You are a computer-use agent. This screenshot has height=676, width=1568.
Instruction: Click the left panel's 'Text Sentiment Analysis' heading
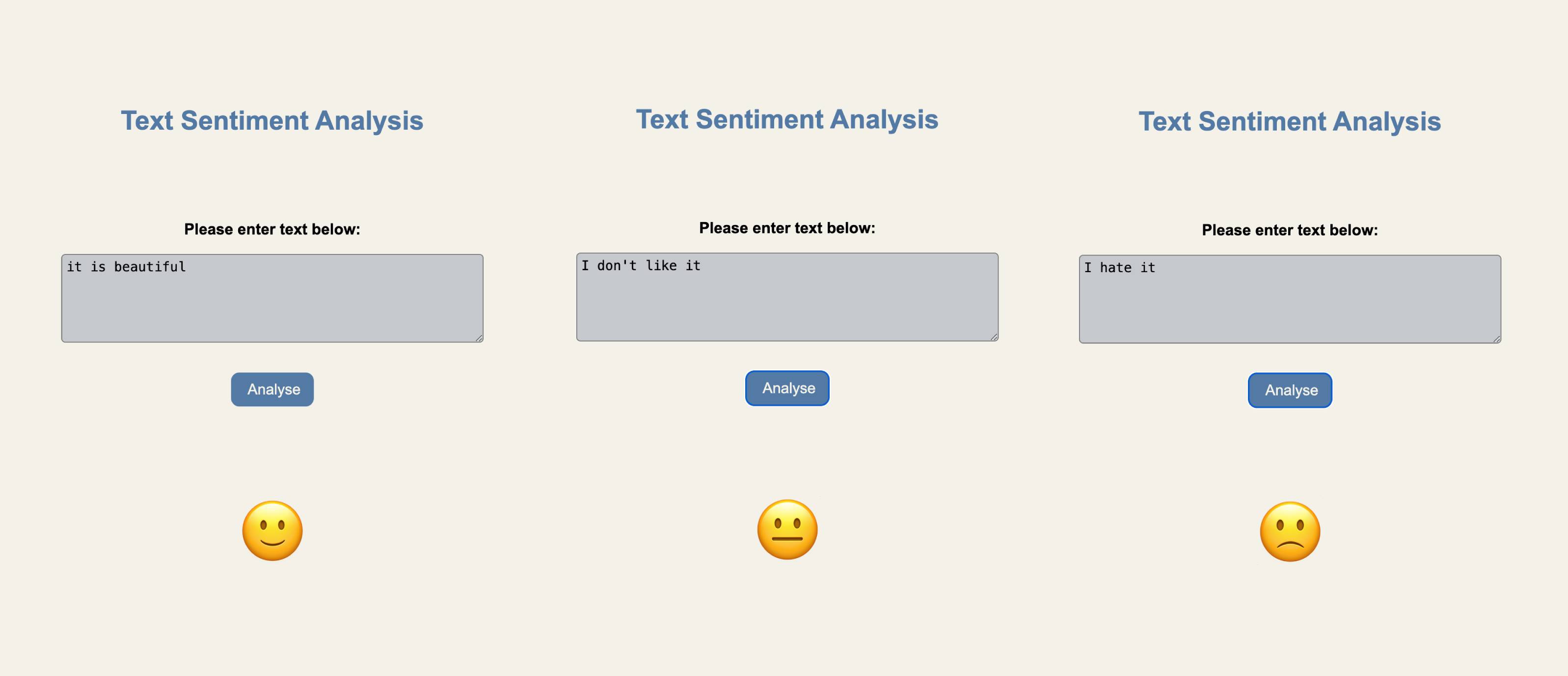[x=272, y=120]
